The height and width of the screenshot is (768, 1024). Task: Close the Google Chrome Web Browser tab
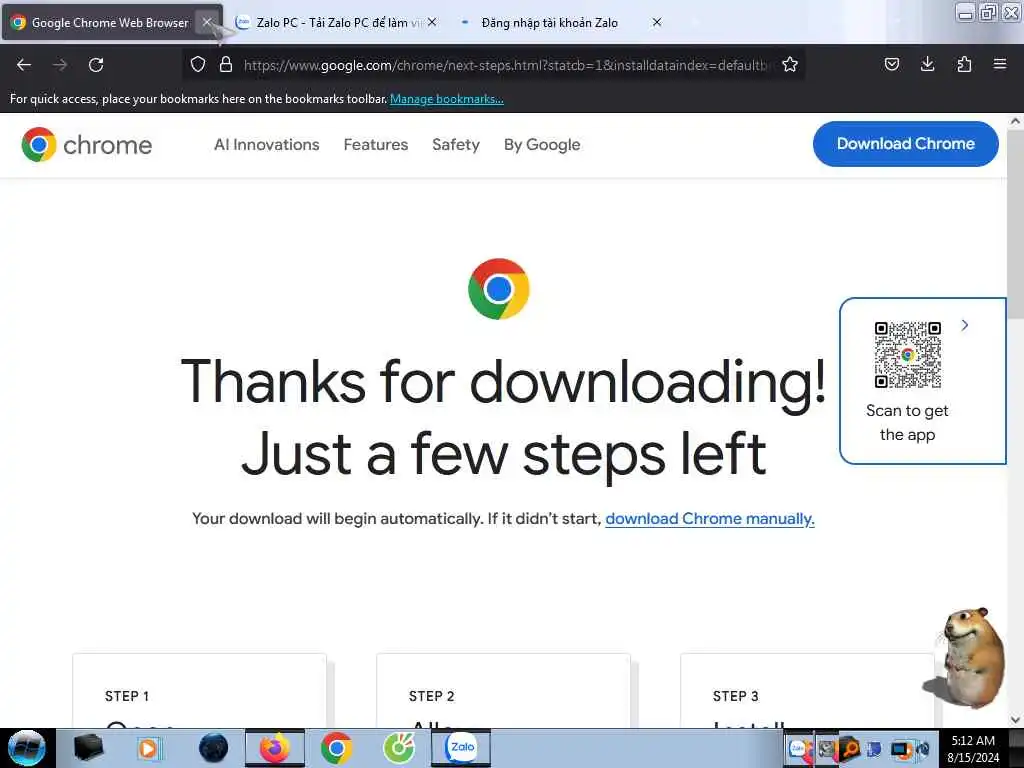coord(207,22)
